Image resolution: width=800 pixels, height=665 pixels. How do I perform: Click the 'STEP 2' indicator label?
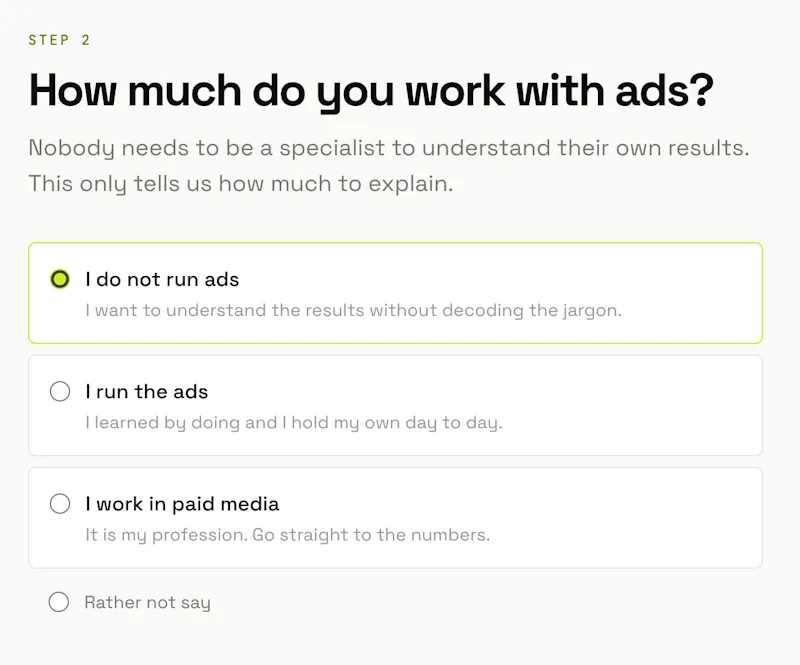(59, 40)
